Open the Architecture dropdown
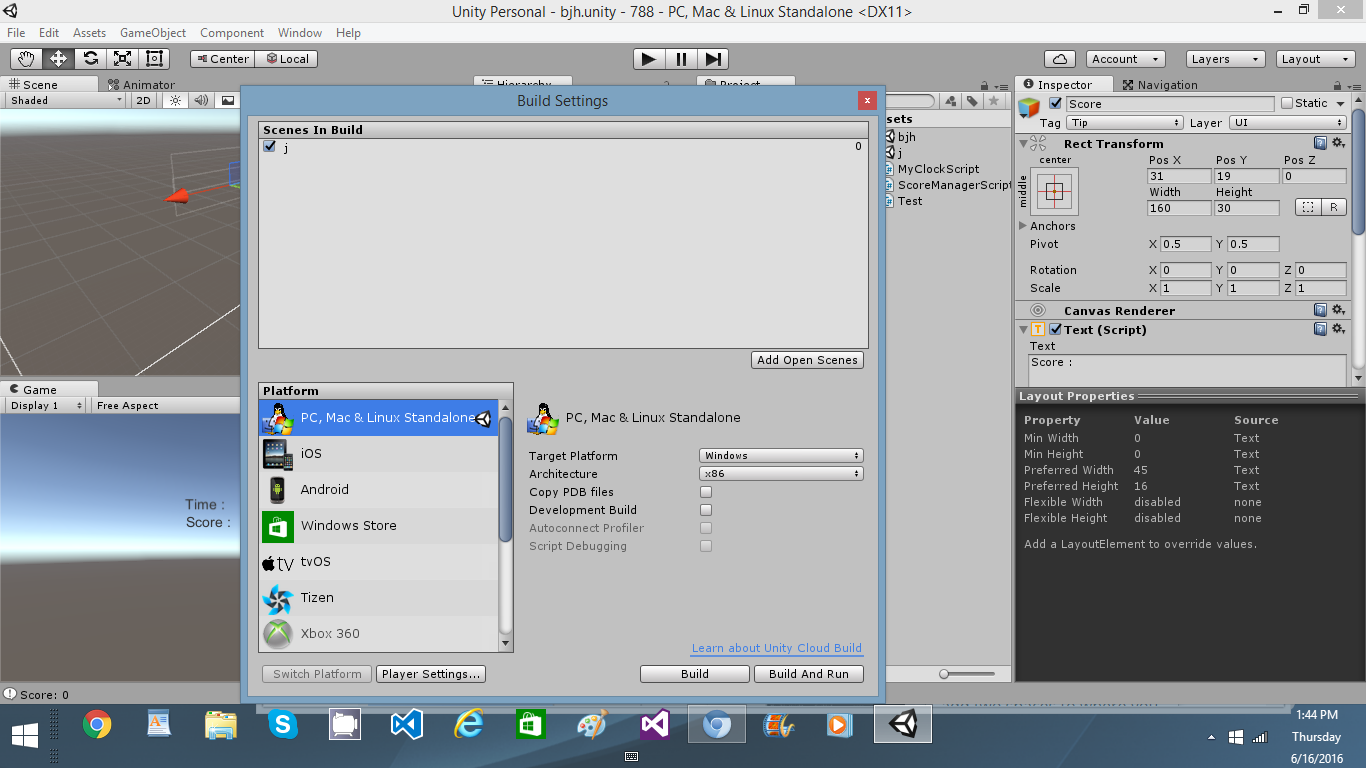The height and width of the screenshot is (768, 1366). pos(780,474)
